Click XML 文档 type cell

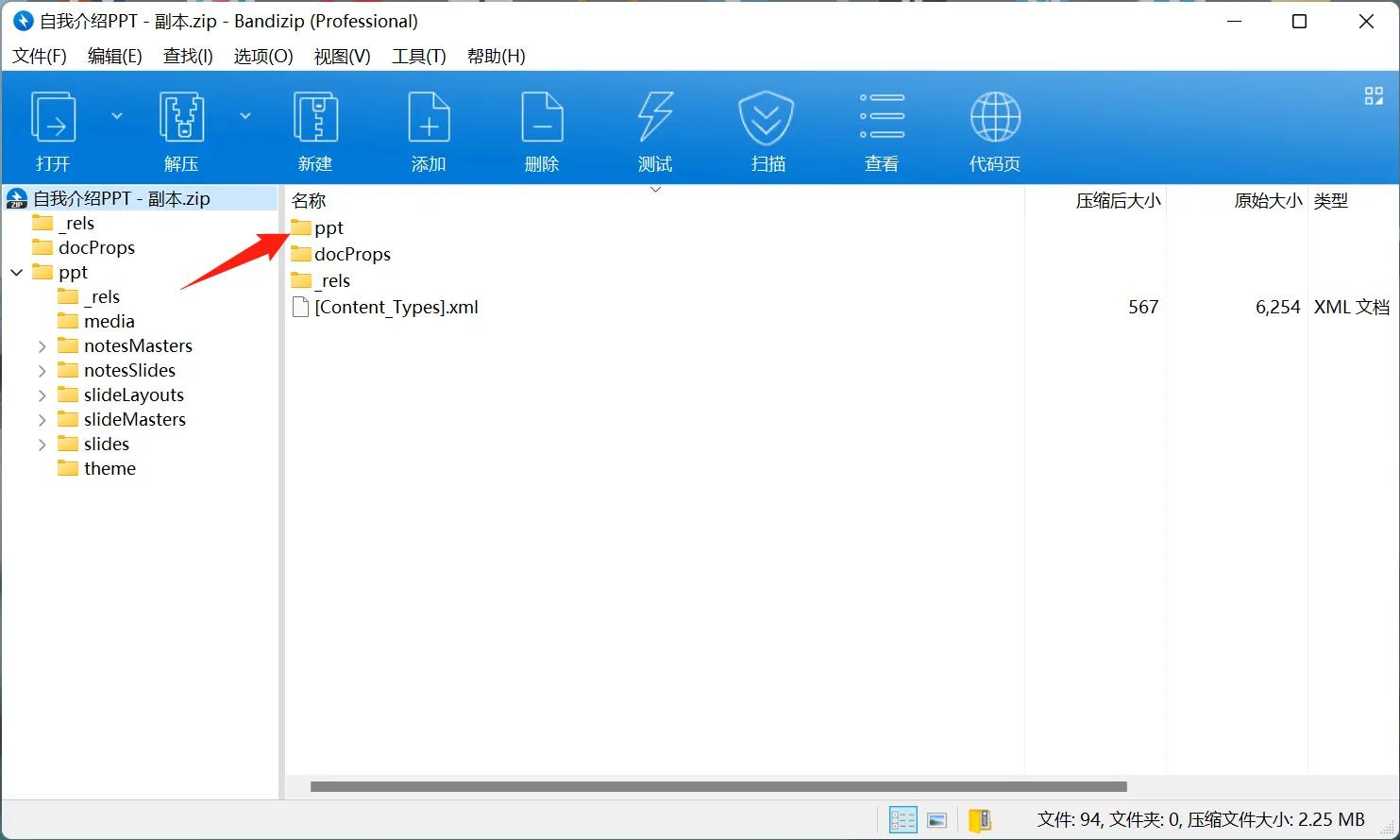(x=1352, y=307)
